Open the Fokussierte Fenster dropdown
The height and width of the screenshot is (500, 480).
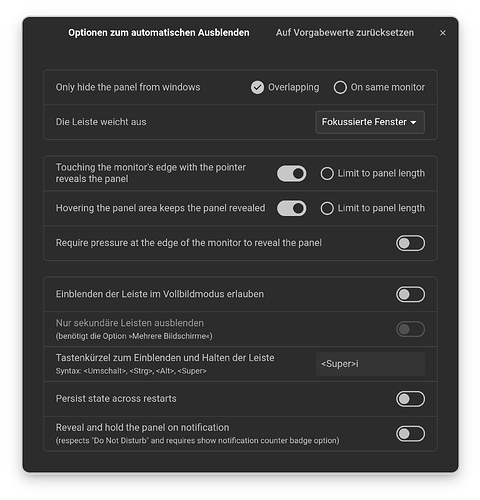pos(370,122)
